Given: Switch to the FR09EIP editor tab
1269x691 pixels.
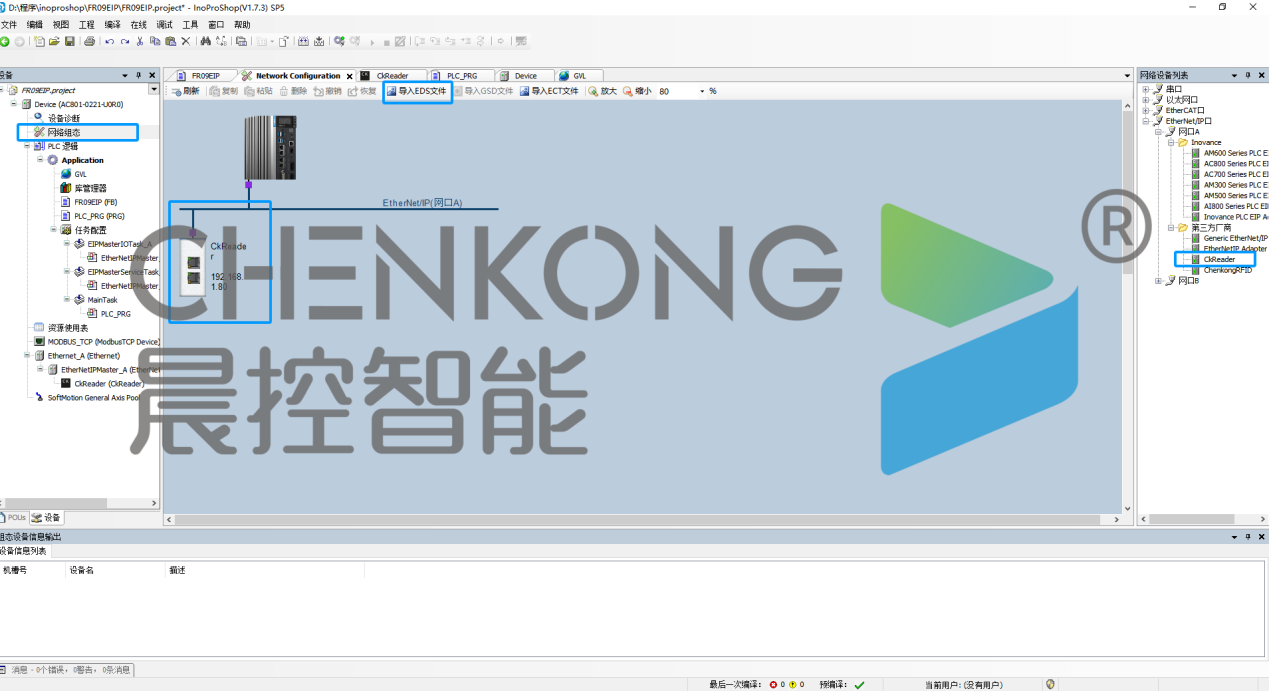Looking at the screenshot, I should point(204,76).
